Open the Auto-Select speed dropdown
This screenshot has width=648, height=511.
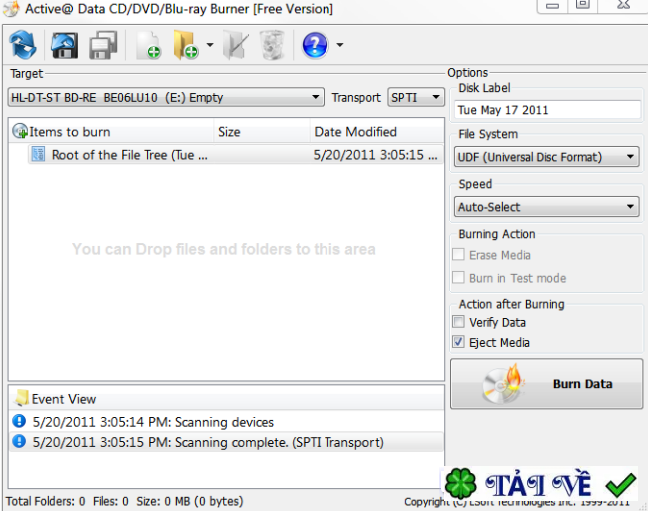click(x=546, y=206)
